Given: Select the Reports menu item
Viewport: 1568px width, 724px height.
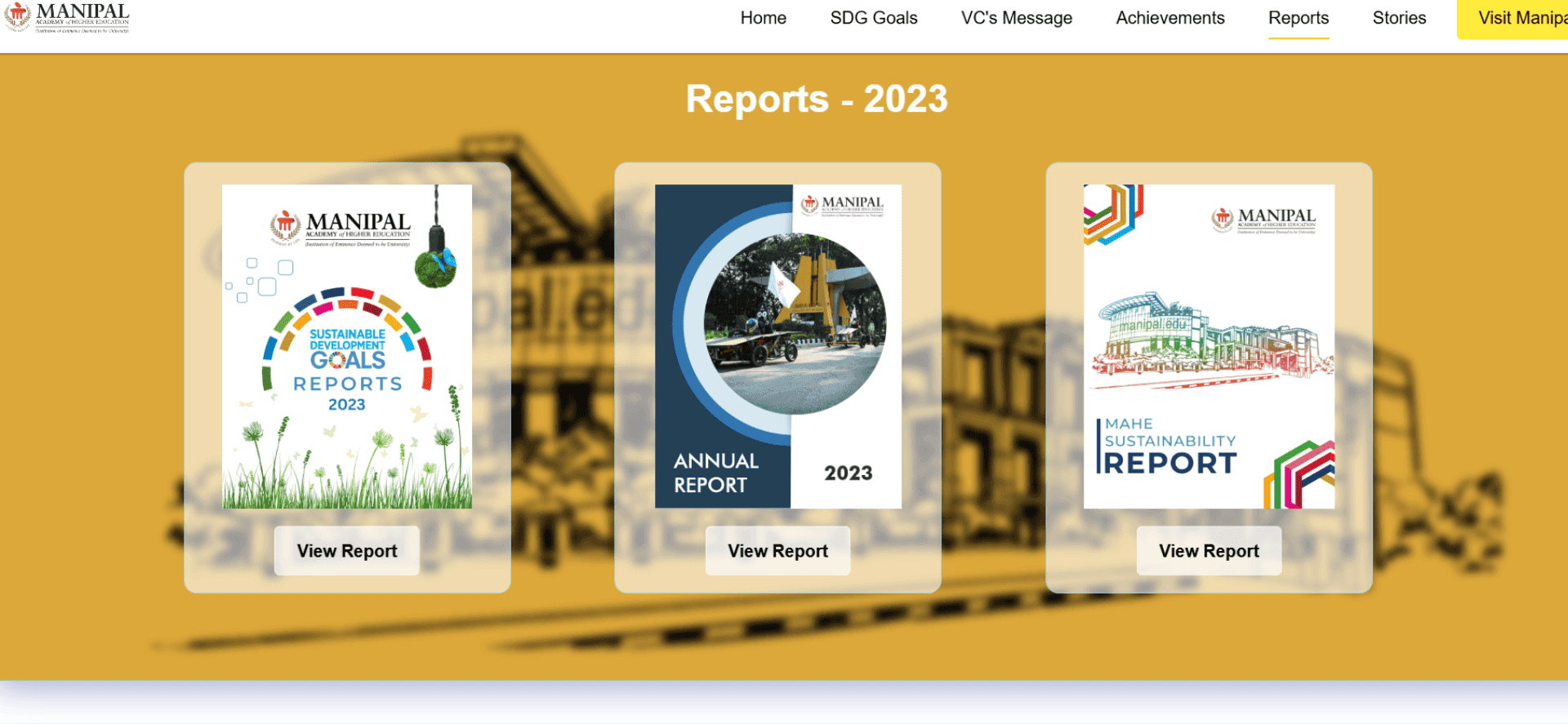Looking at the screenshot, I should point(1298,18).
